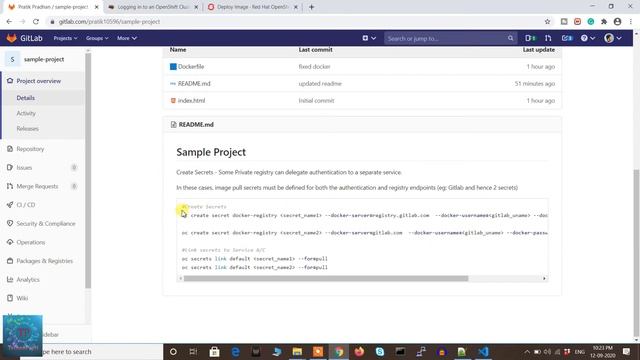Open the sample-project sidebar header
This screenshot has height=360, width=640.
[x=44, y=59]
